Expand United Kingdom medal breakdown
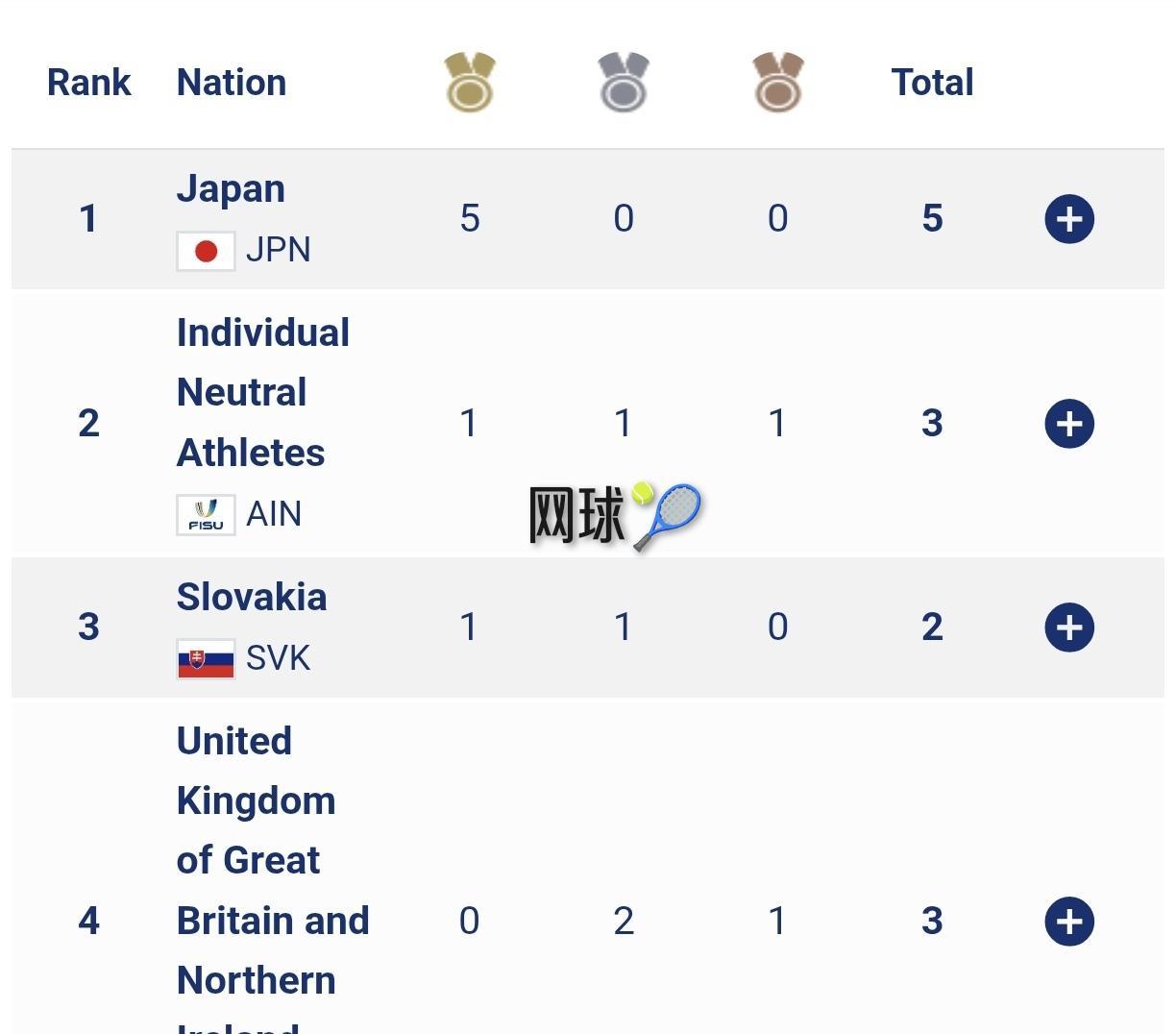The height and width of the screenshot is (1034, 1176). click(x=1069, y=922)
